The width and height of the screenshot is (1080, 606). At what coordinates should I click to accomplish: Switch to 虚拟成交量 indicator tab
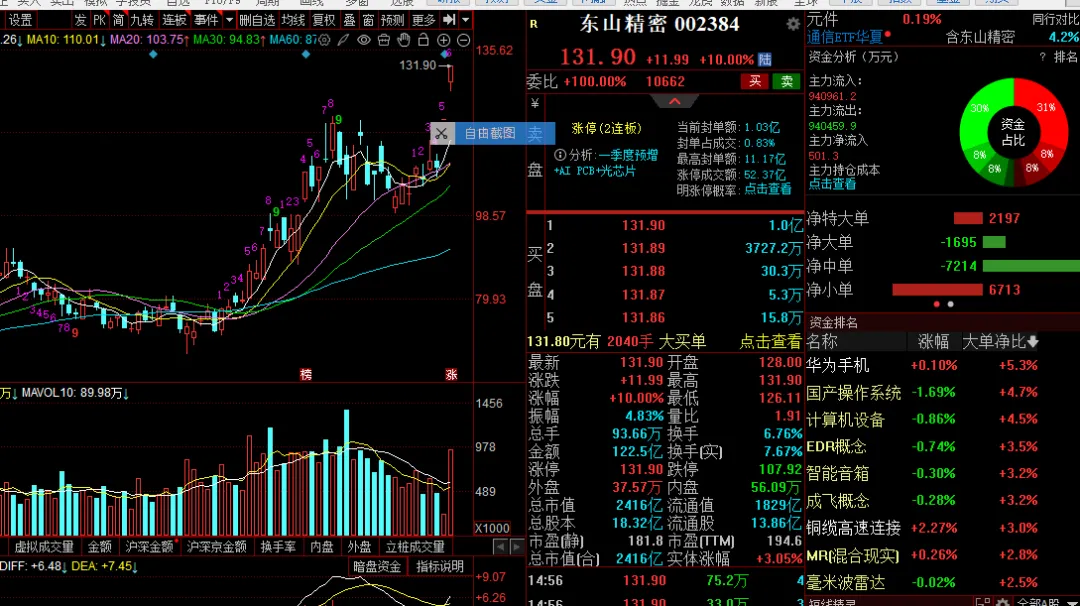point(44,547)
